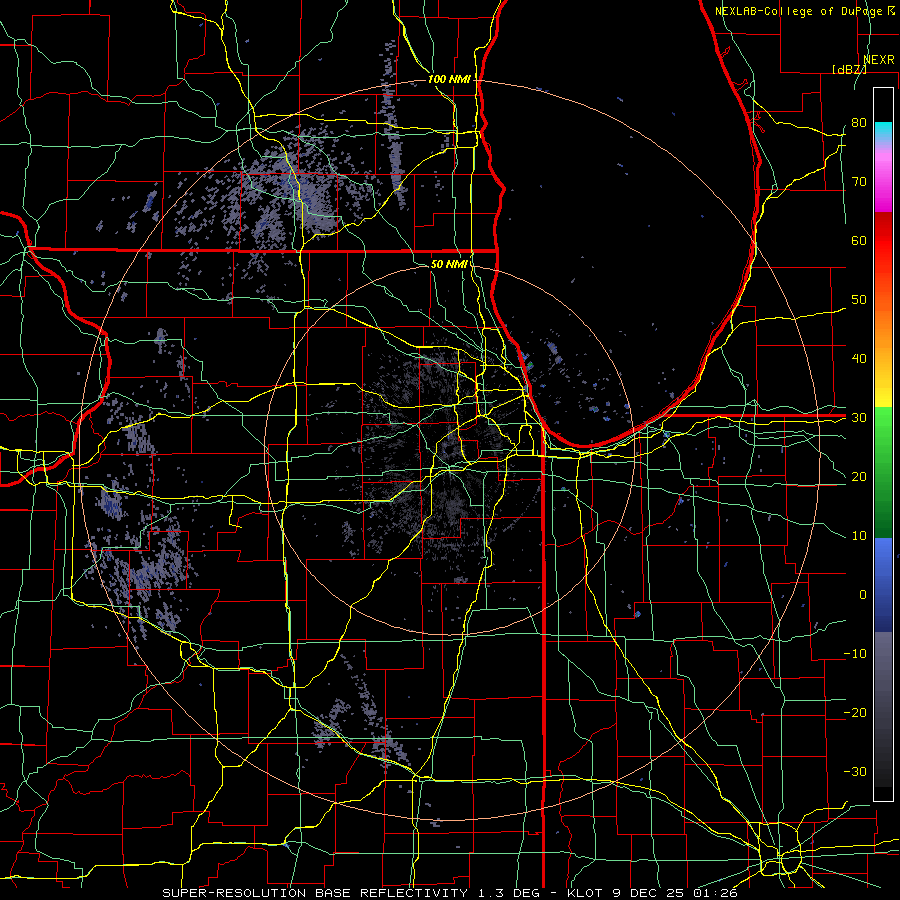Select the -10 dBZ scale label
This screenshot has height=900, width=900.
click(855, 654)
